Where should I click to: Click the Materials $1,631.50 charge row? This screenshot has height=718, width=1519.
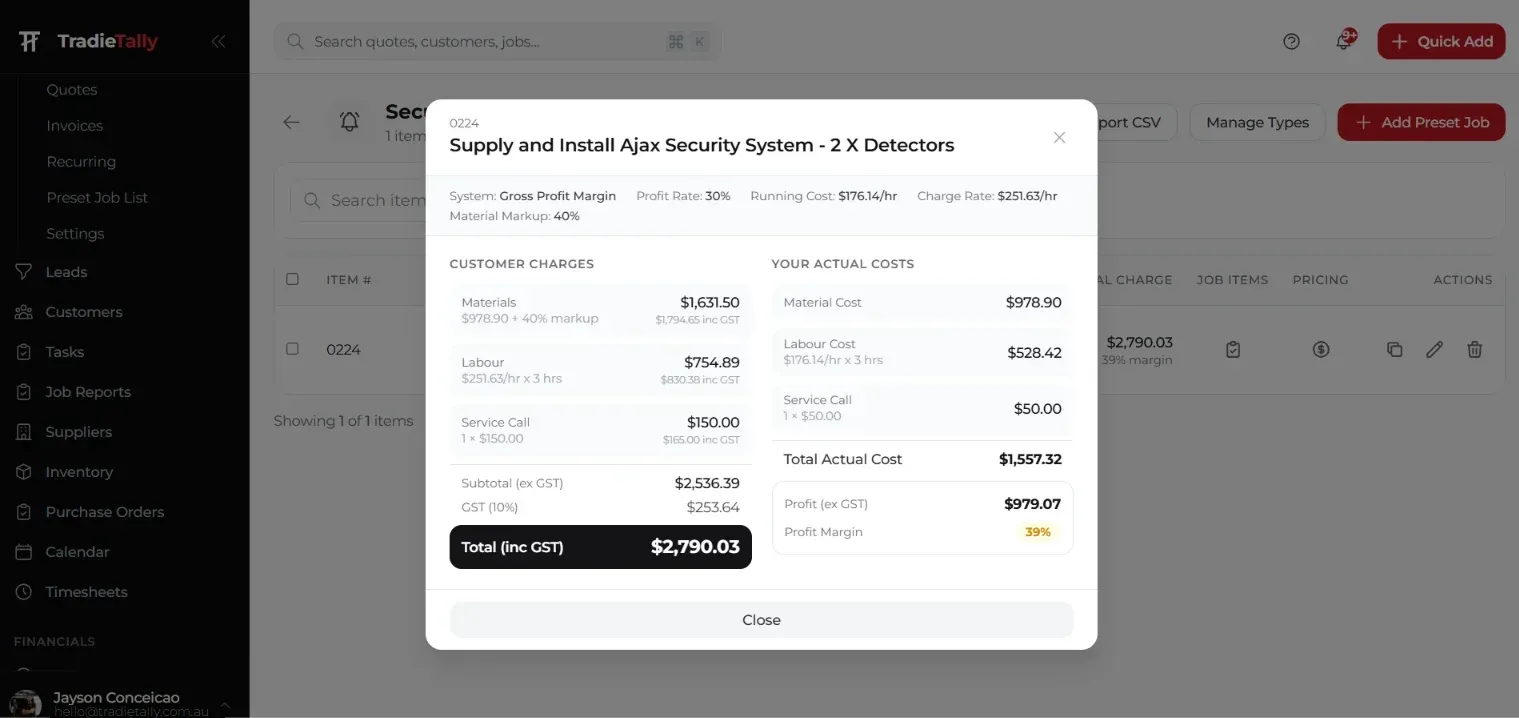coord(600,310)
